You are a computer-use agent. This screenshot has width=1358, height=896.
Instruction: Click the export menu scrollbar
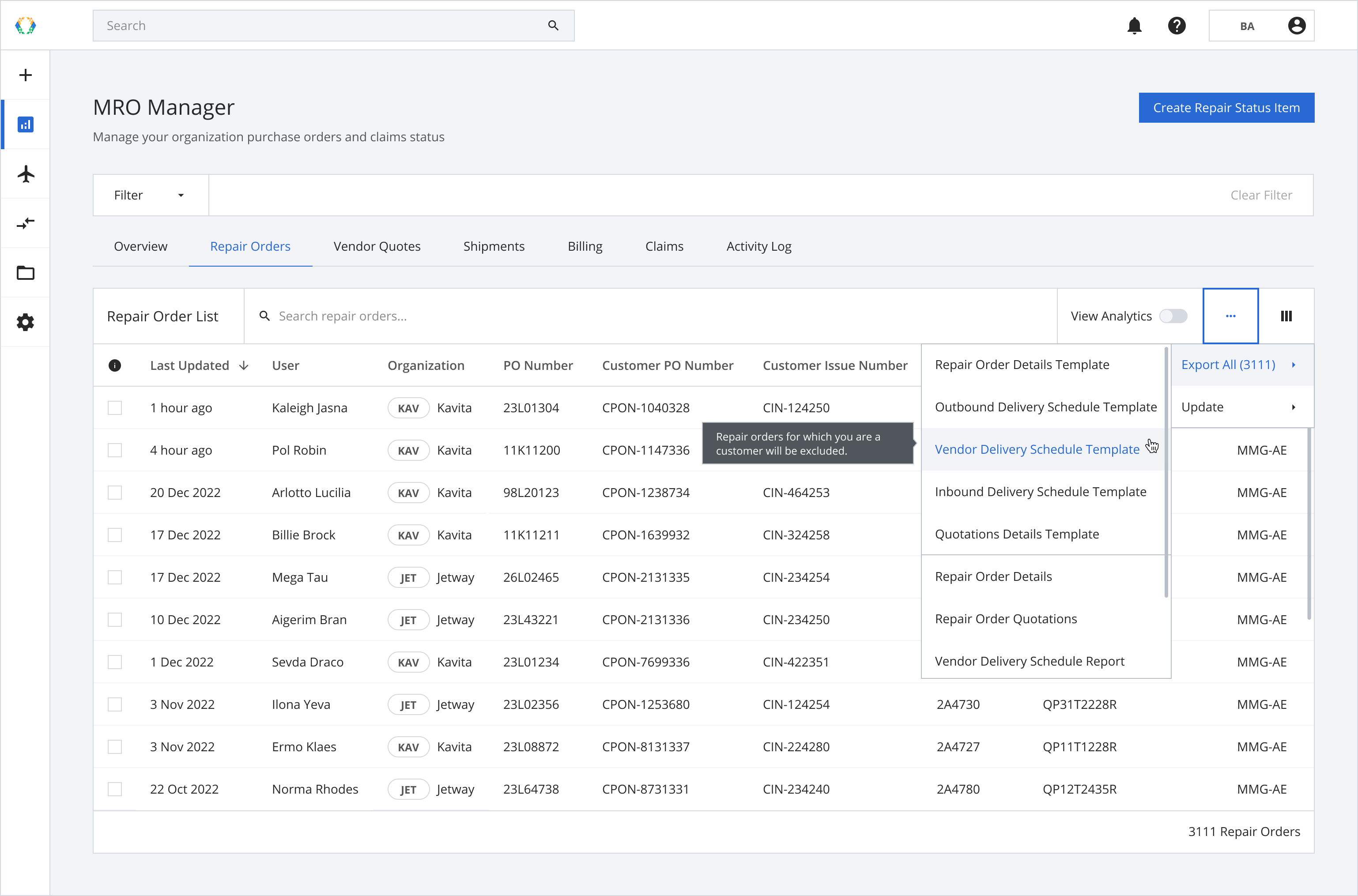coord(1166,472)
